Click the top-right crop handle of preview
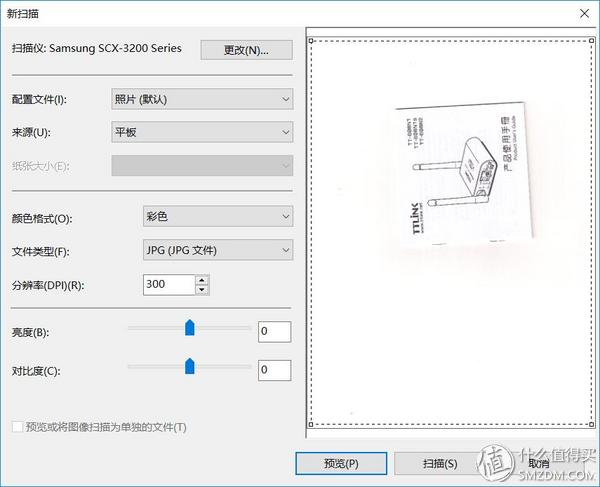 [x=592, y=40]
